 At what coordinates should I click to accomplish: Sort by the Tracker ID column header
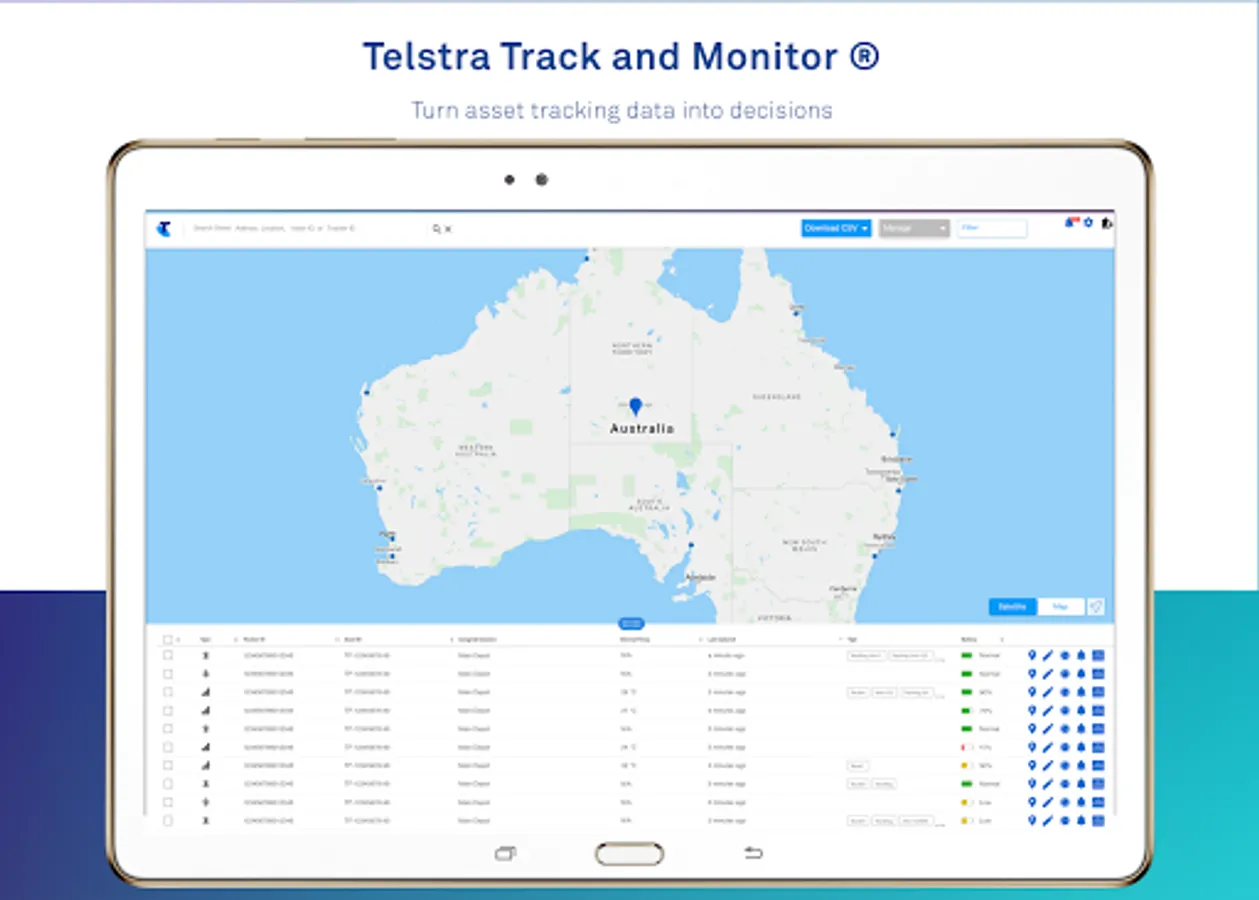(x=254, y=639)
